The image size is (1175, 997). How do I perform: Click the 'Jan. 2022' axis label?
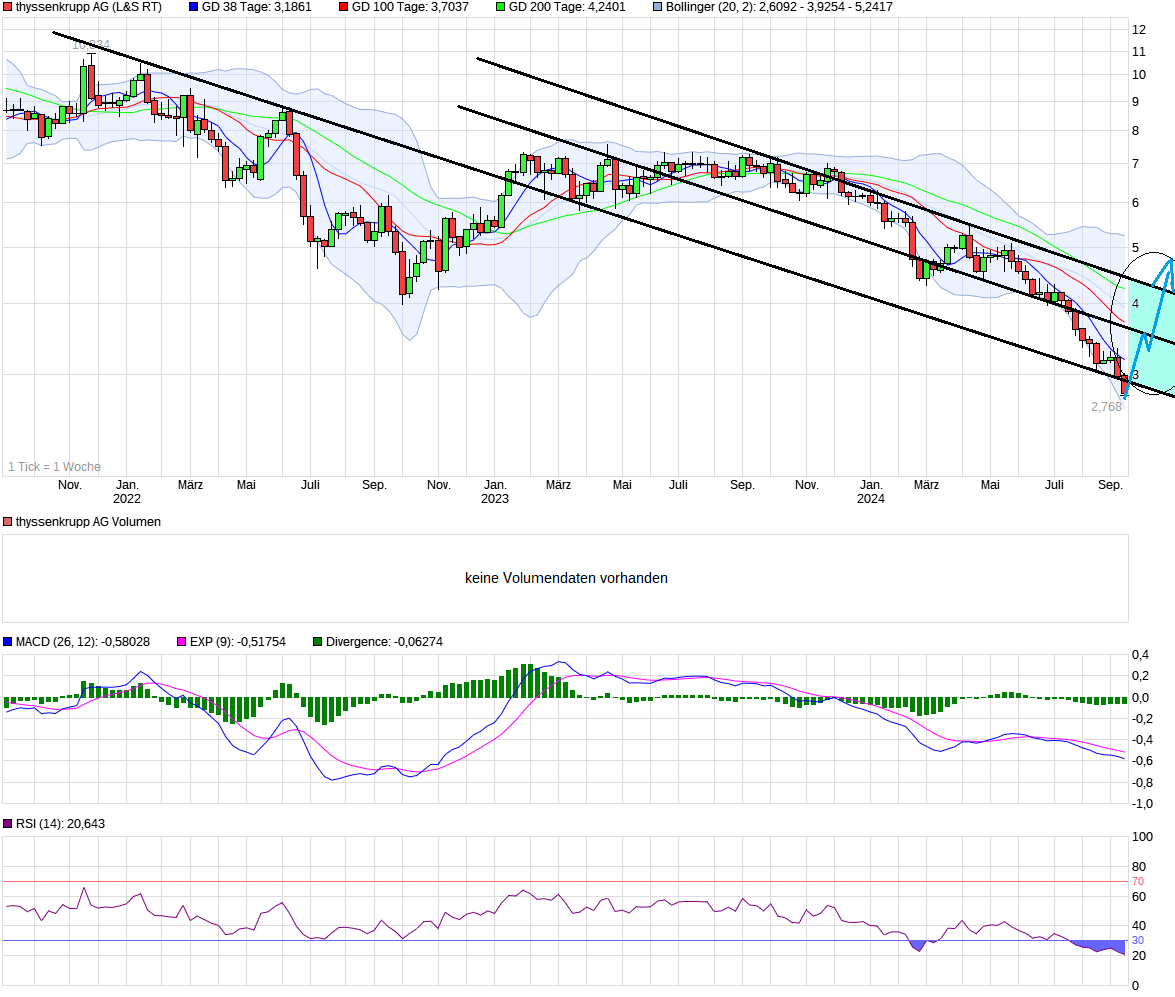point(127,492)
